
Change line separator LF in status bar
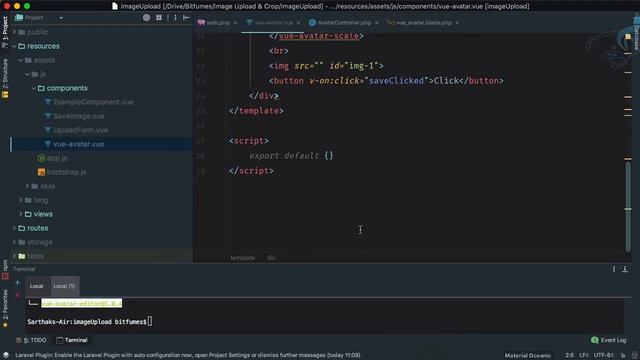click(584, 356)
